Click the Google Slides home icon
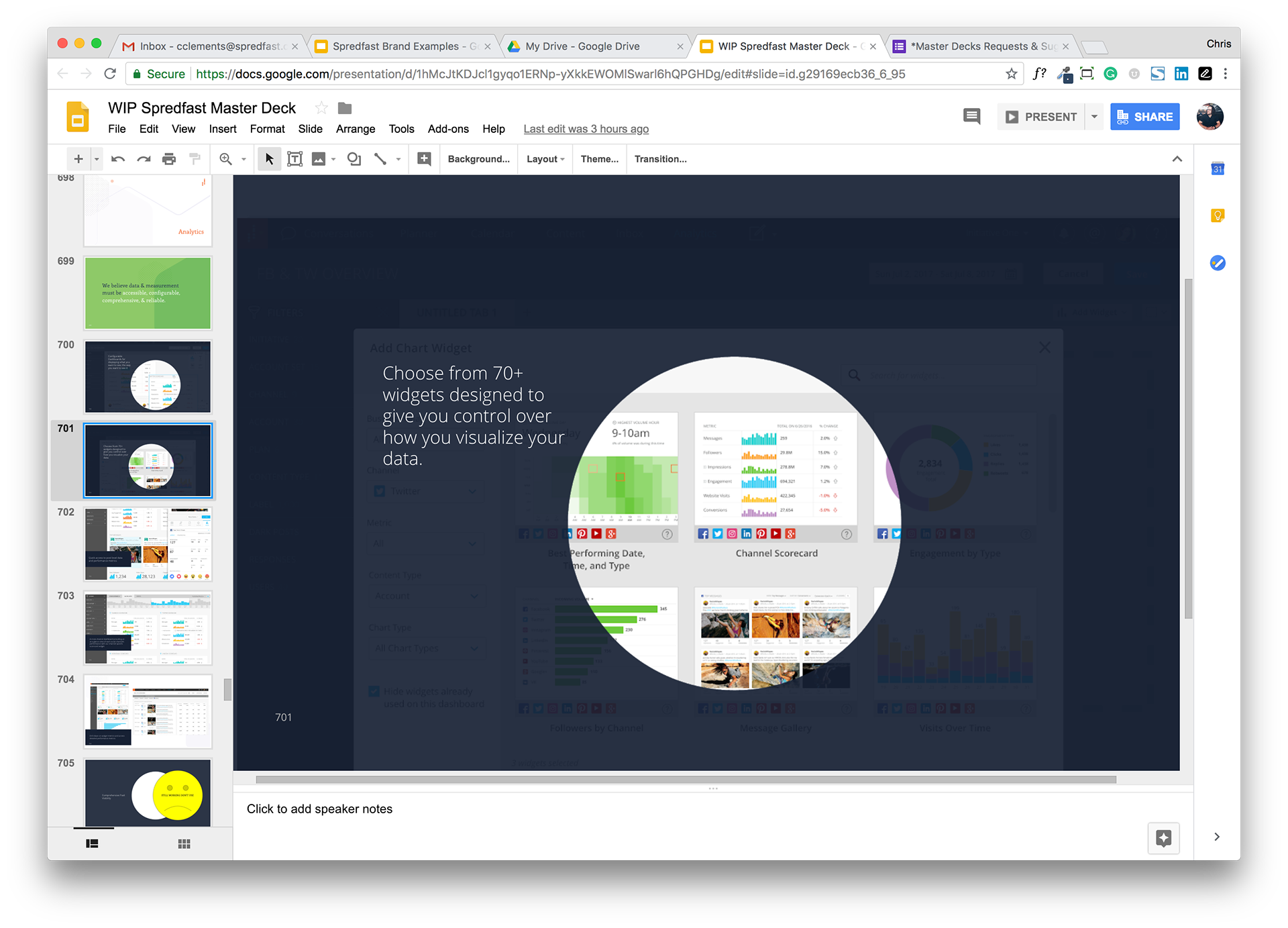1288x928 pixels. point(78,117)
